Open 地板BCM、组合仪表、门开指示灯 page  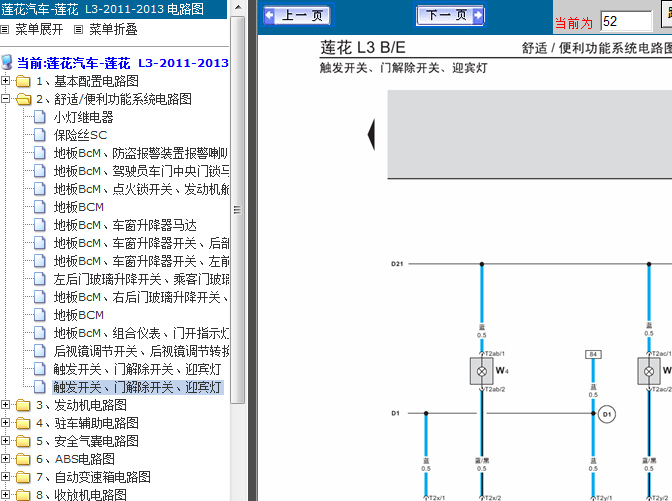coord(141,333)
